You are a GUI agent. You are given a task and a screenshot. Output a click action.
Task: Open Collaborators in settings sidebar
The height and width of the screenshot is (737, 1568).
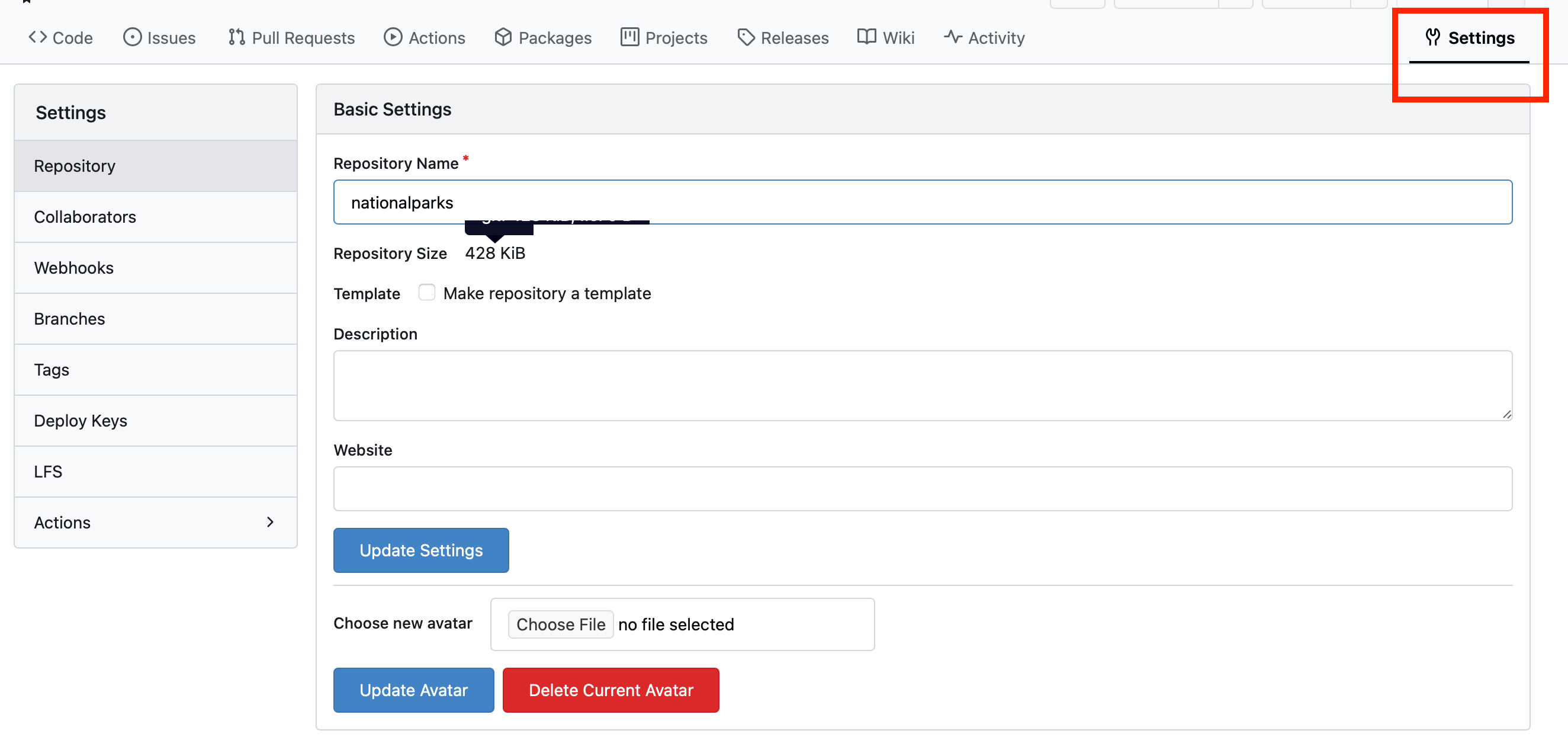point(85,217)
